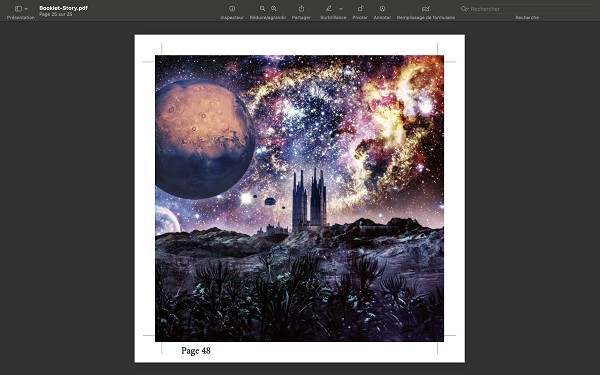Rotate the page with Pivoter
This screenshot has width=600, height=375.
[360, 8]
